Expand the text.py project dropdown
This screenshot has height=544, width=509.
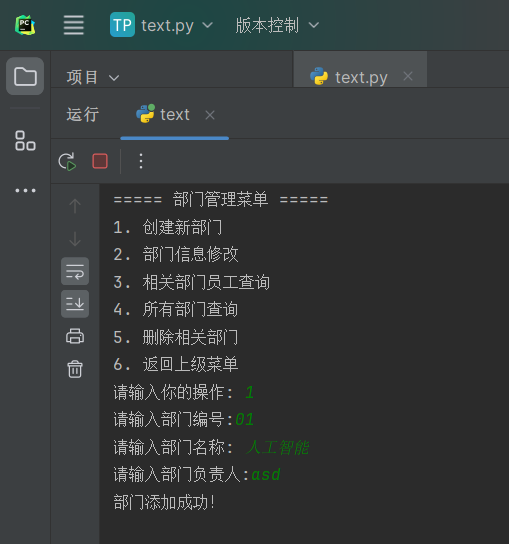click(x=161, y=25)
